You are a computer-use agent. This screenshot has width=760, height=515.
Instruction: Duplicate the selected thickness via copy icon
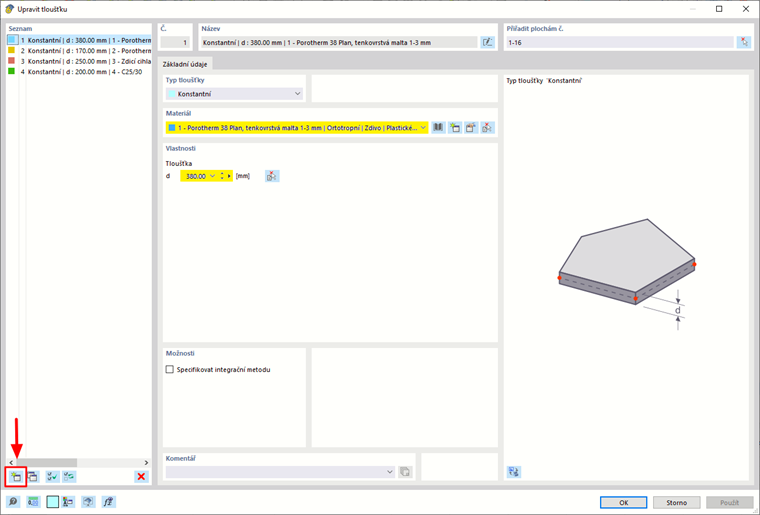click(x=32, y=477)
